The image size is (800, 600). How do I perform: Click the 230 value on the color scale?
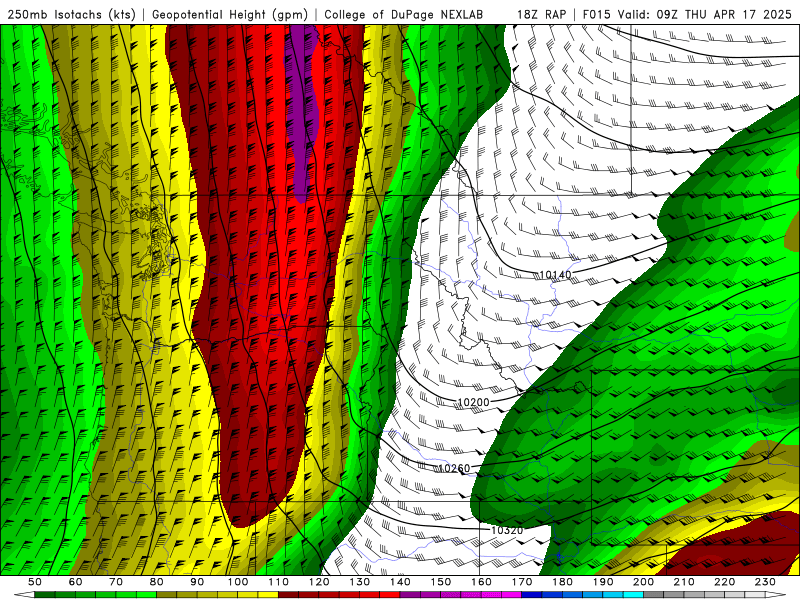765,582
